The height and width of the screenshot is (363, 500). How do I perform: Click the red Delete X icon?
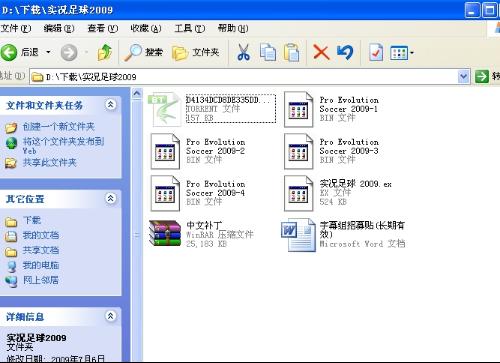pos(321,52)
